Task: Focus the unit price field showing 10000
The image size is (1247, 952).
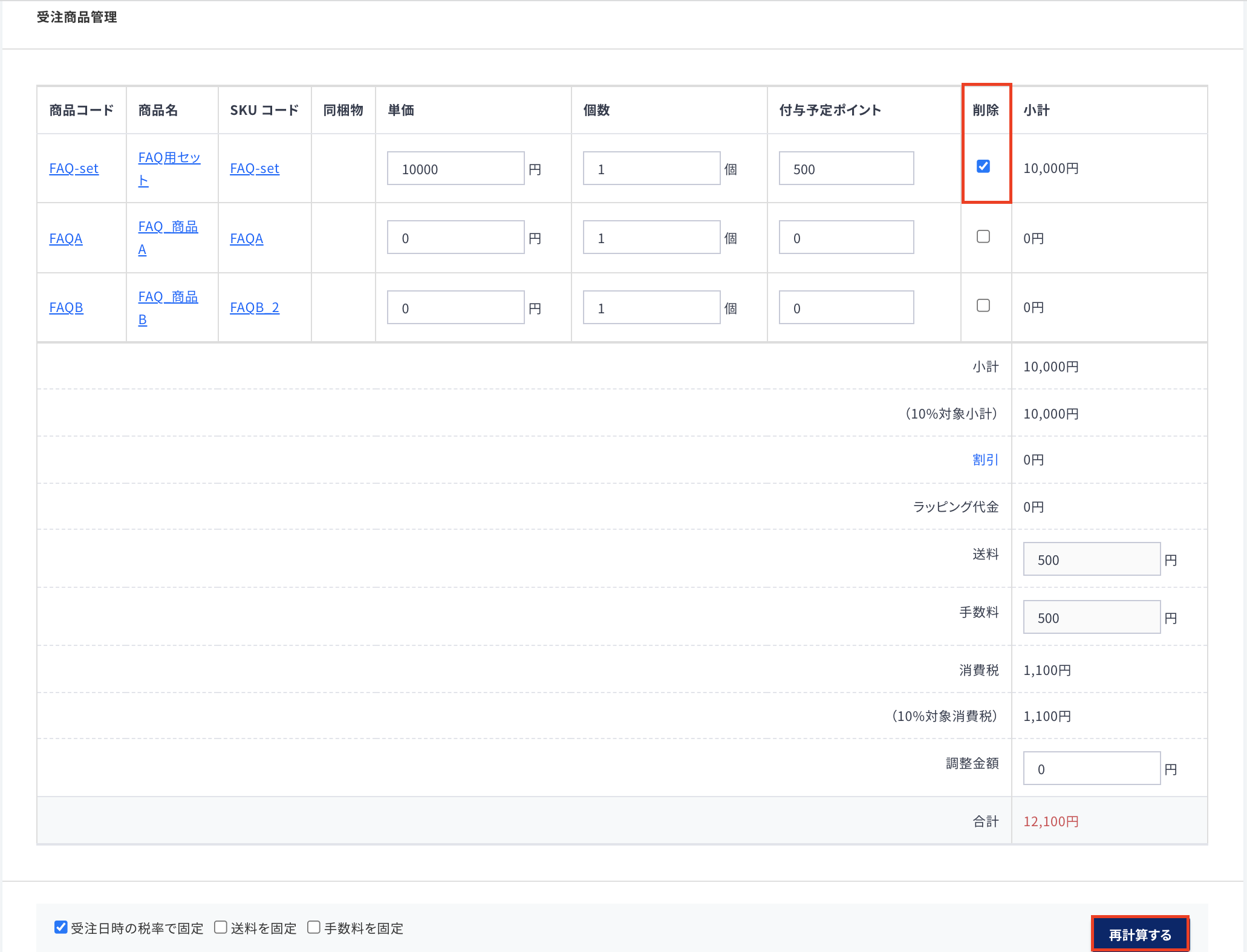Action: tap(456, 168)
